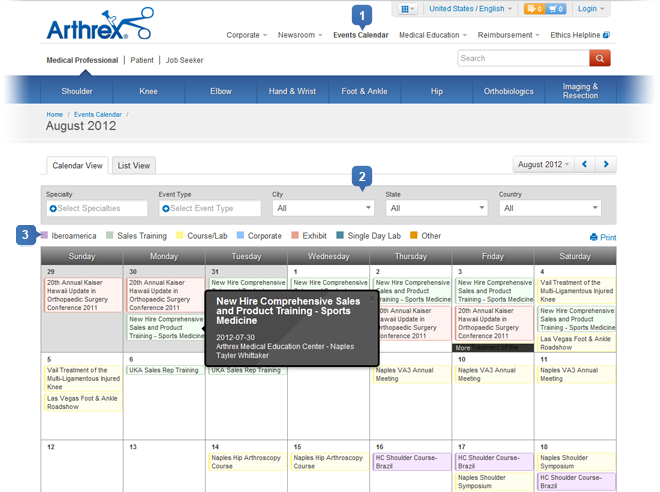The width and height of the screenshot is (660, 492).
Task: Click the Print link text
Action: (608, 237)
